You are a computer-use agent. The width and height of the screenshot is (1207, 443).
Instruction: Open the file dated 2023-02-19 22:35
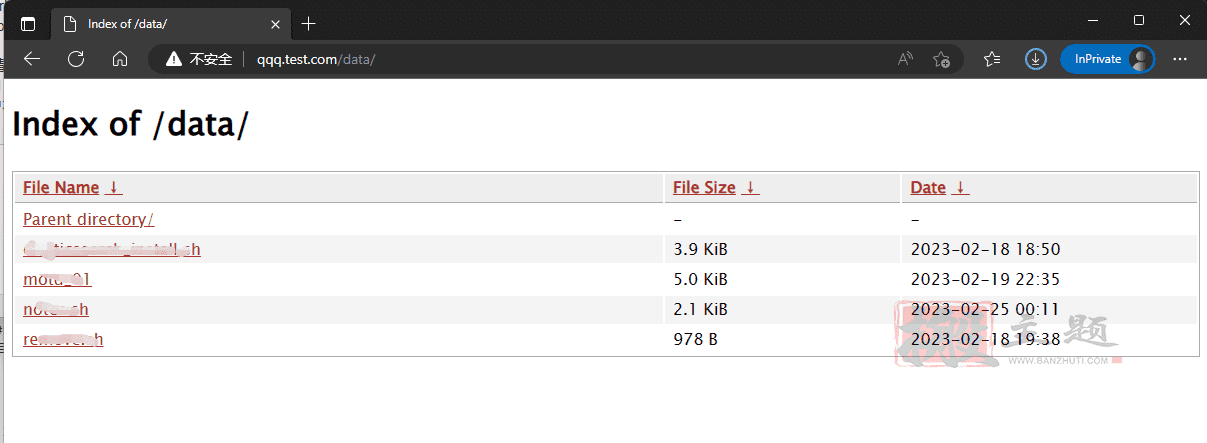tap(57, 279)
